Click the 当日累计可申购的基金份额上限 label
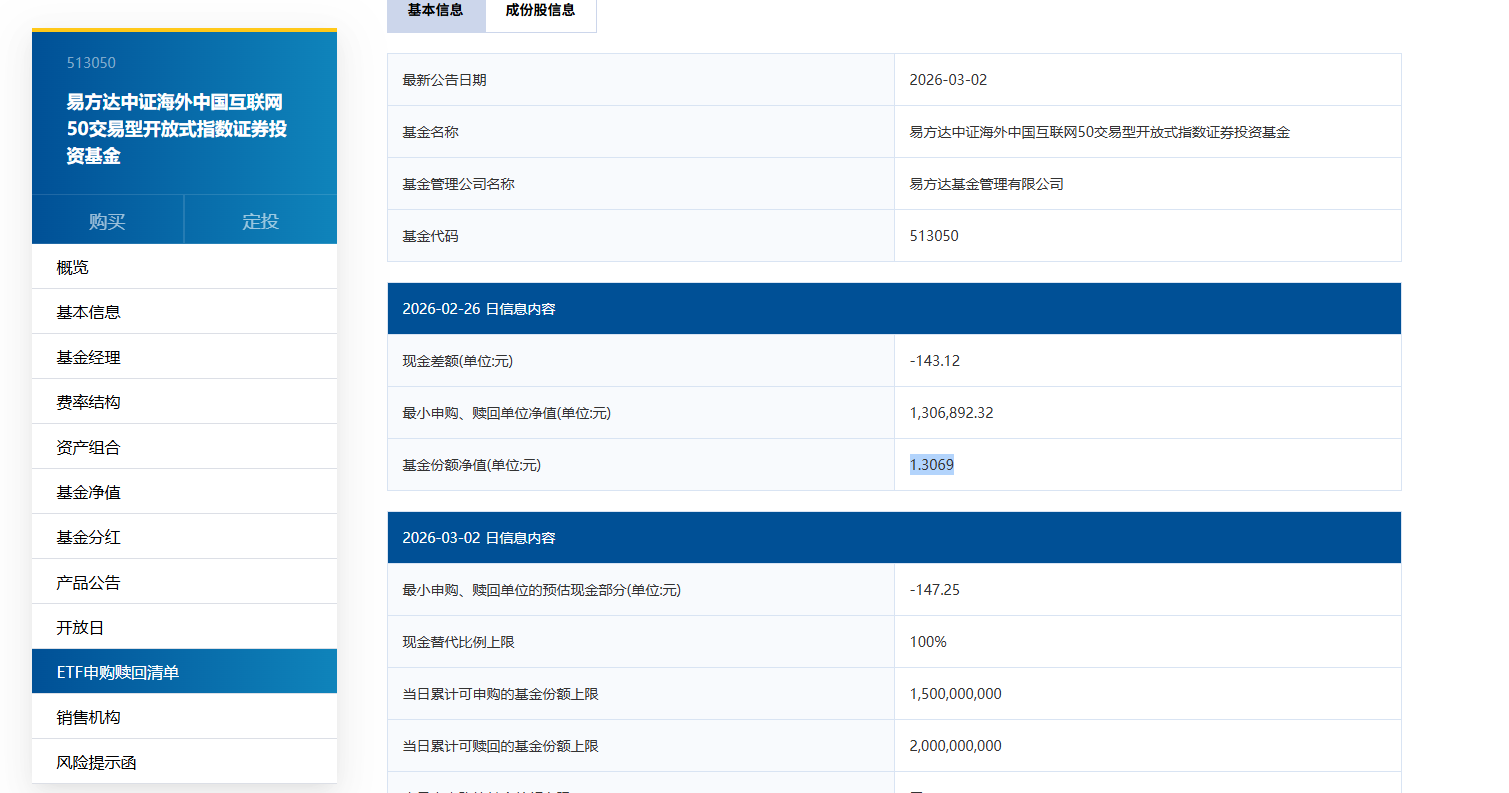This screenshot has width=1509, height=793. (x=500, y=694)
